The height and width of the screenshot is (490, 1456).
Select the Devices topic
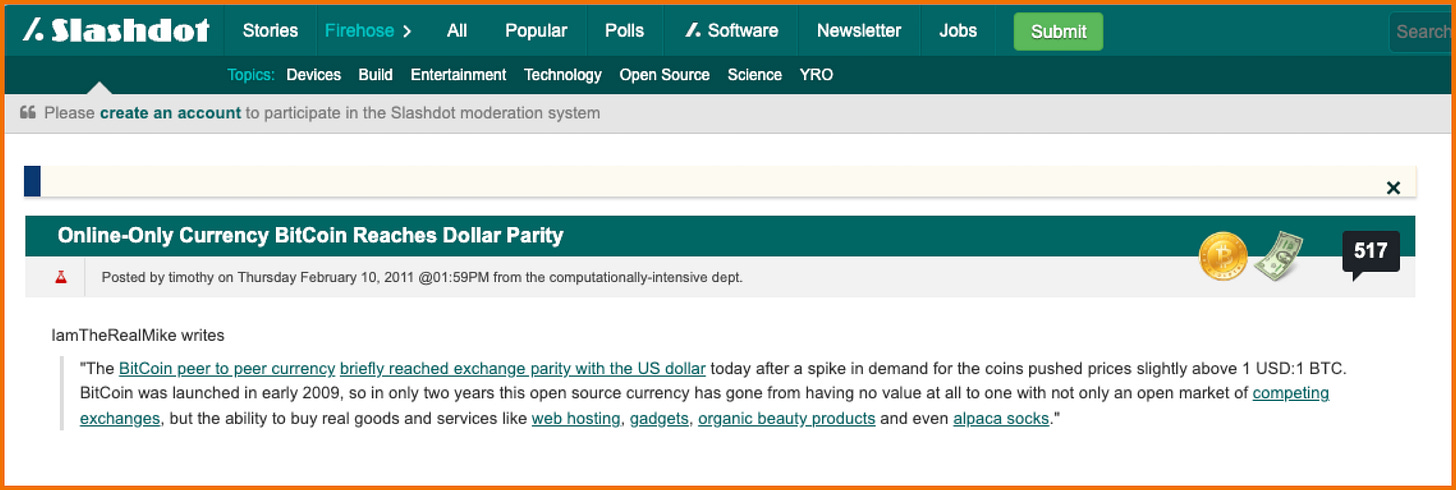(313, 75)
